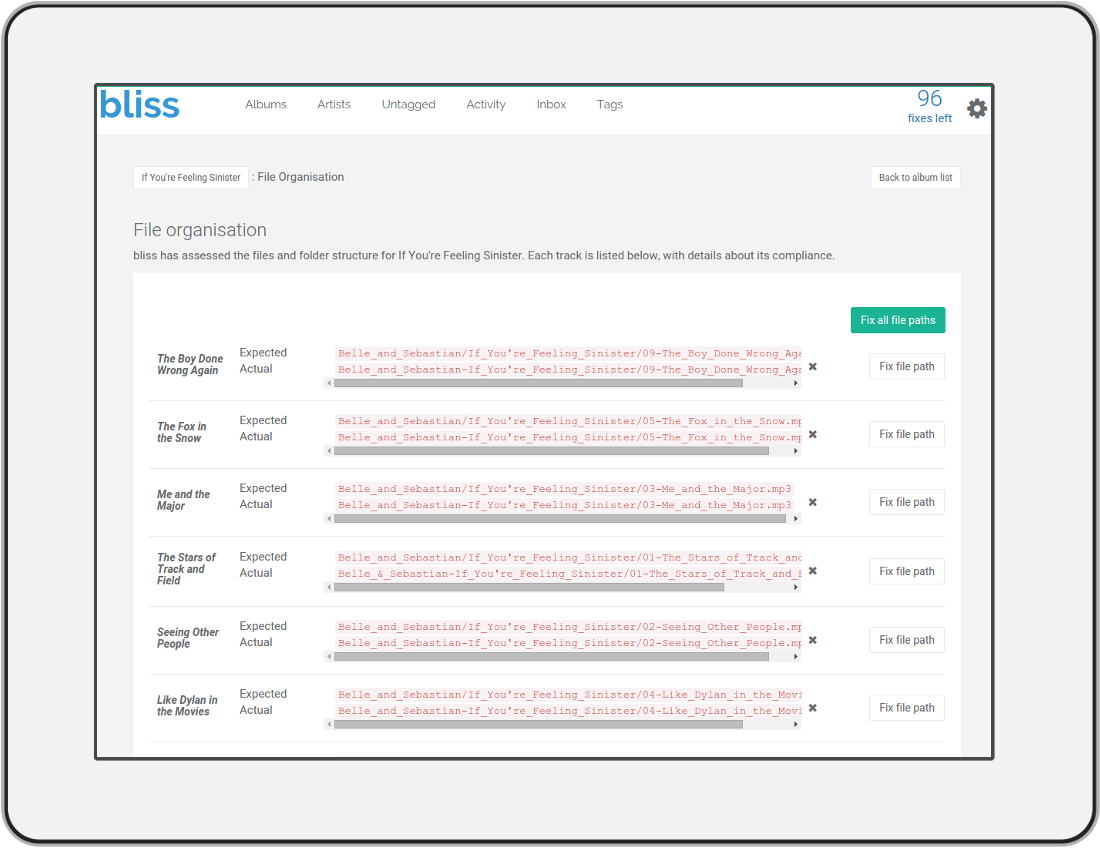Screen dimensions: 1100x861
Task: Open the Albums menu
Action: tap(266, 105)
